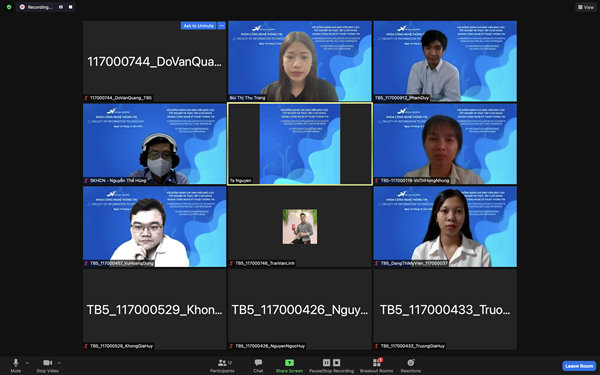Stop recording from top Recording indicator

point(70,7)
